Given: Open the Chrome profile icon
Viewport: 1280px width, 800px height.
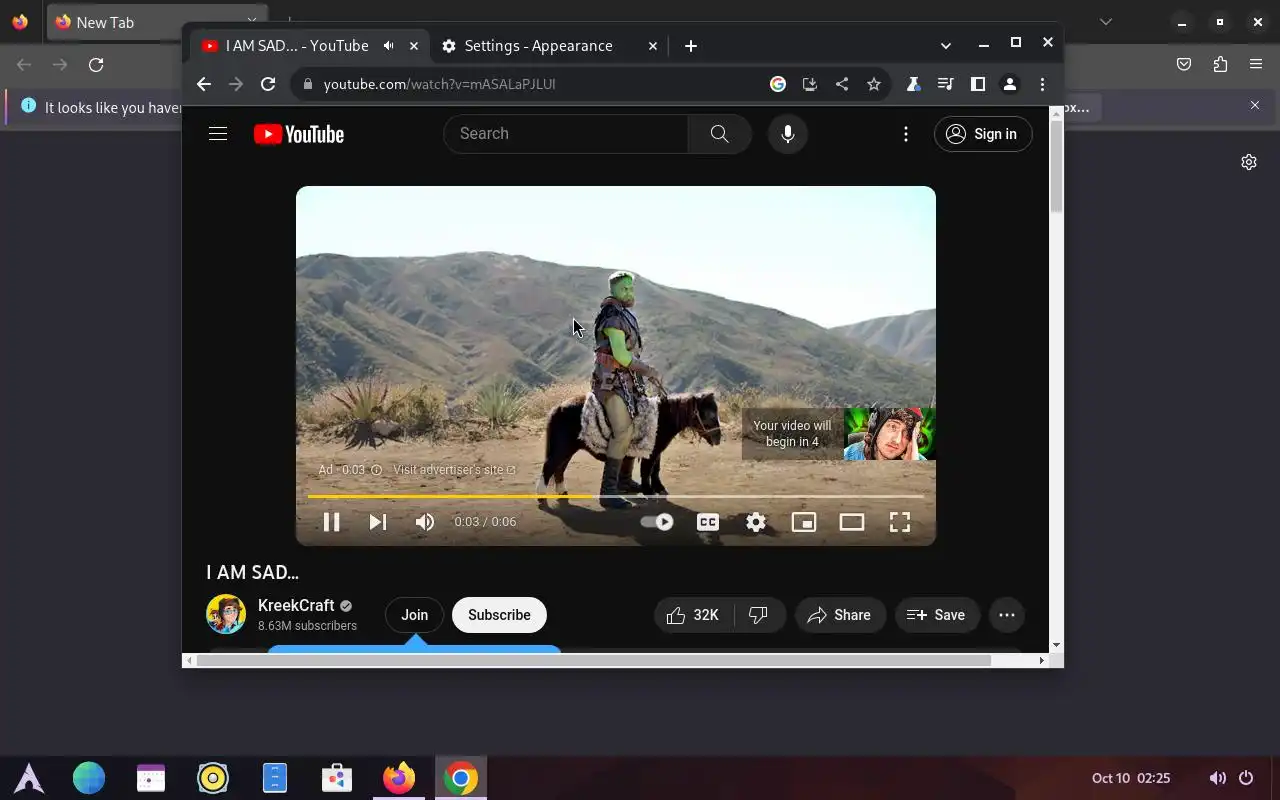Looking at the screenshot, I should 1010,84.
